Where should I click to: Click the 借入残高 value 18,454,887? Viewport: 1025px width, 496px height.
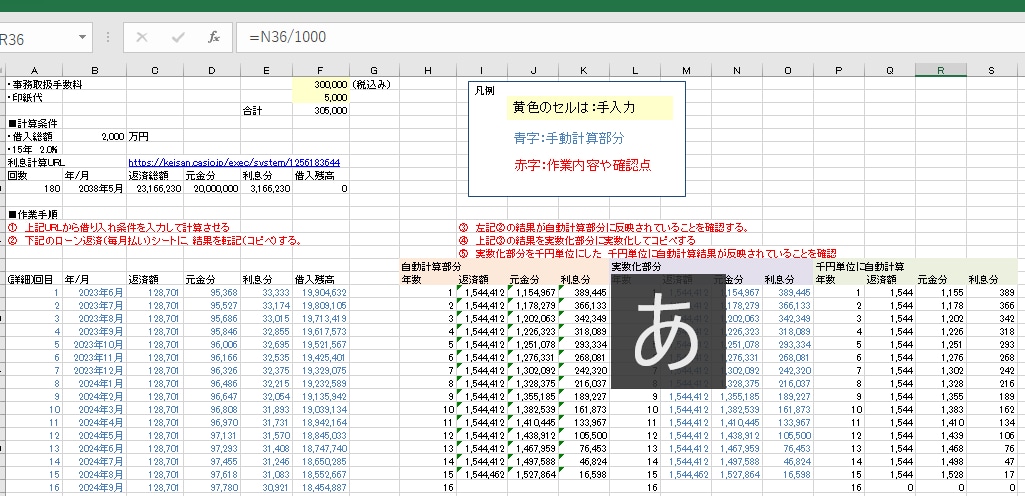320,487
